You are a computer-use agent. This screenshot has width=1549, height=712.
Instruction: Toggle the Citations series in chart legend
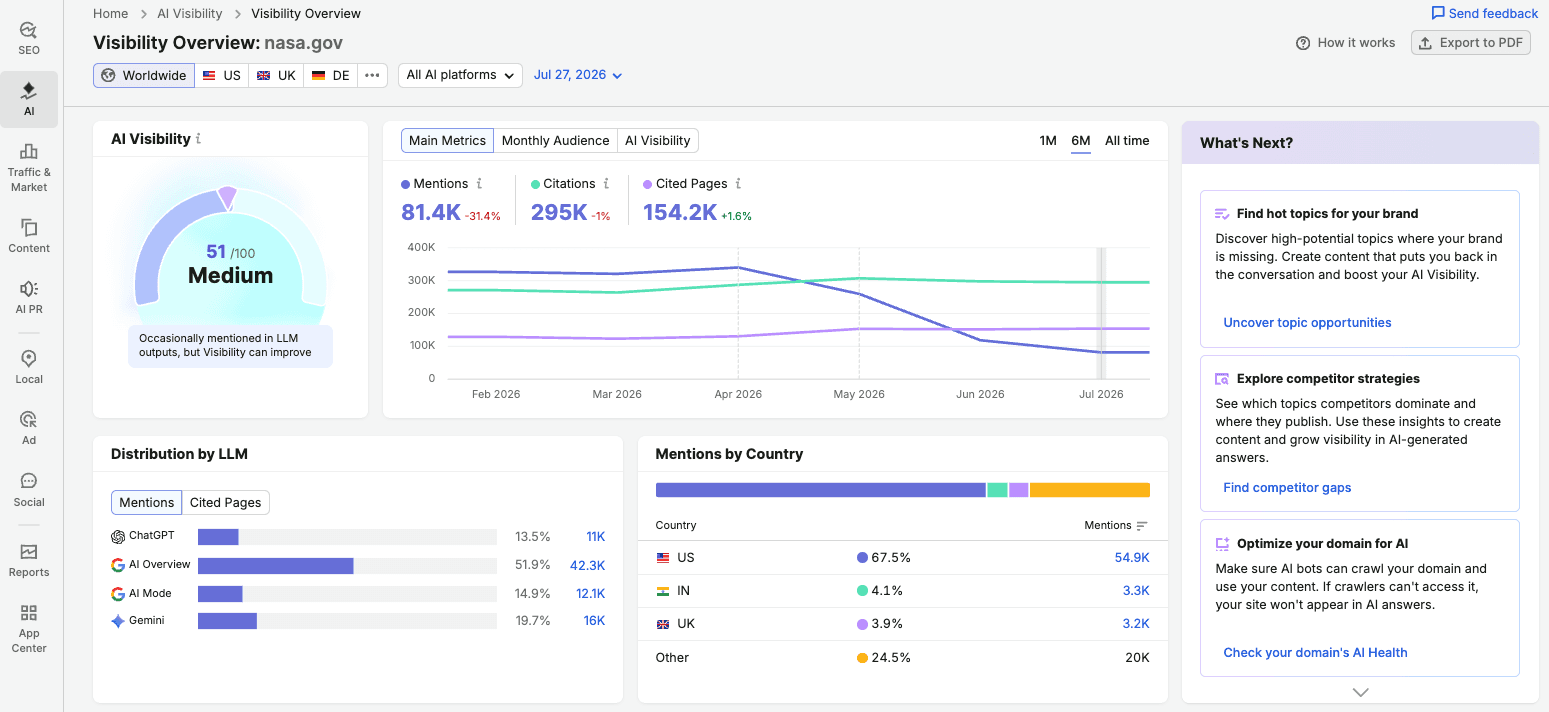(x=563, y=184)
